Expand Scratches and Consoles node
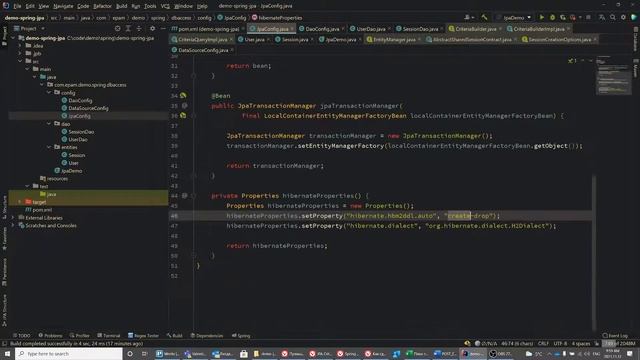Image resolution: width=640 pixels, height=360 pixels. tap(13, 225)
